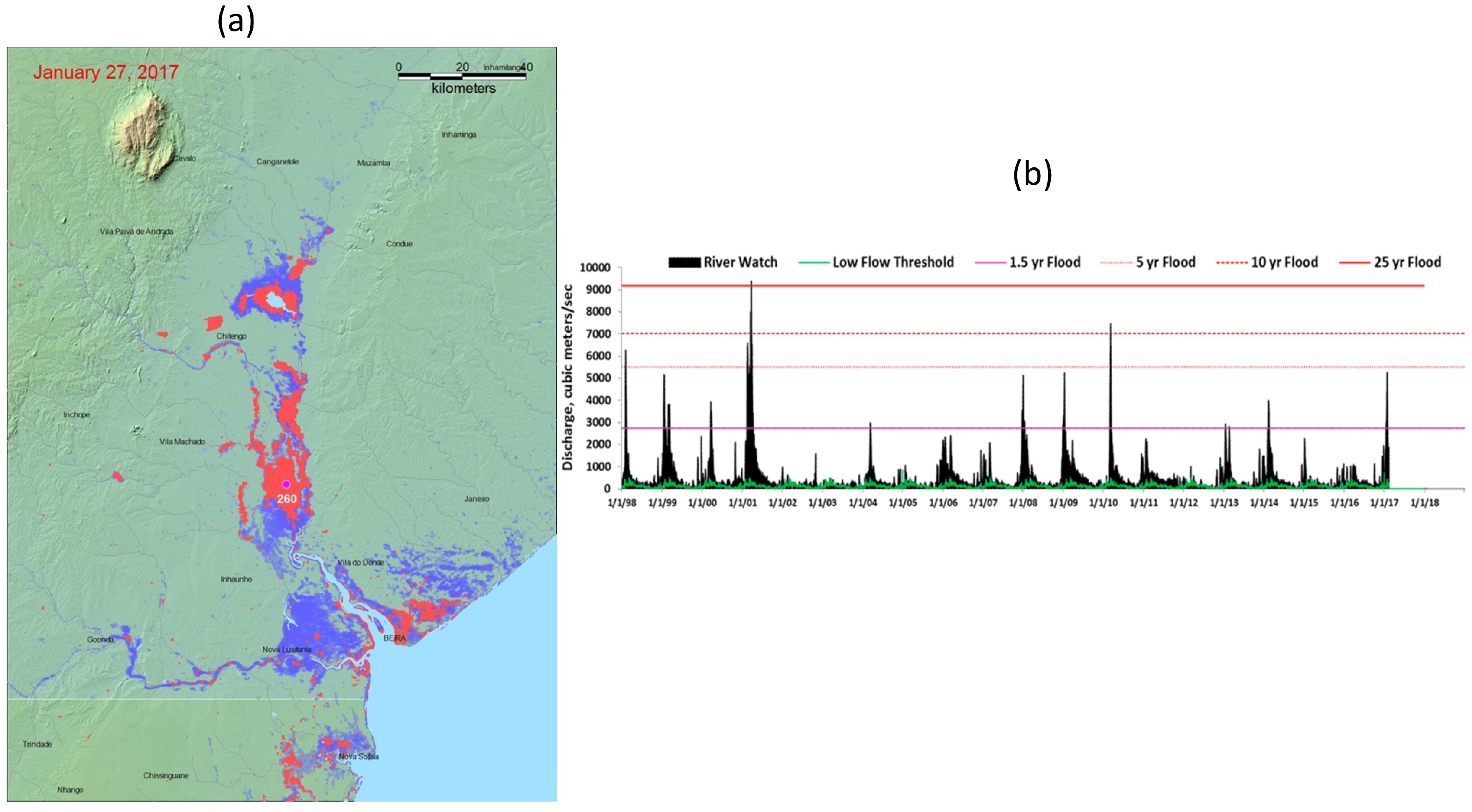Click the Nova Sofala label
The height and width of the screenshot is (812, 1472).
click(359, 757)
